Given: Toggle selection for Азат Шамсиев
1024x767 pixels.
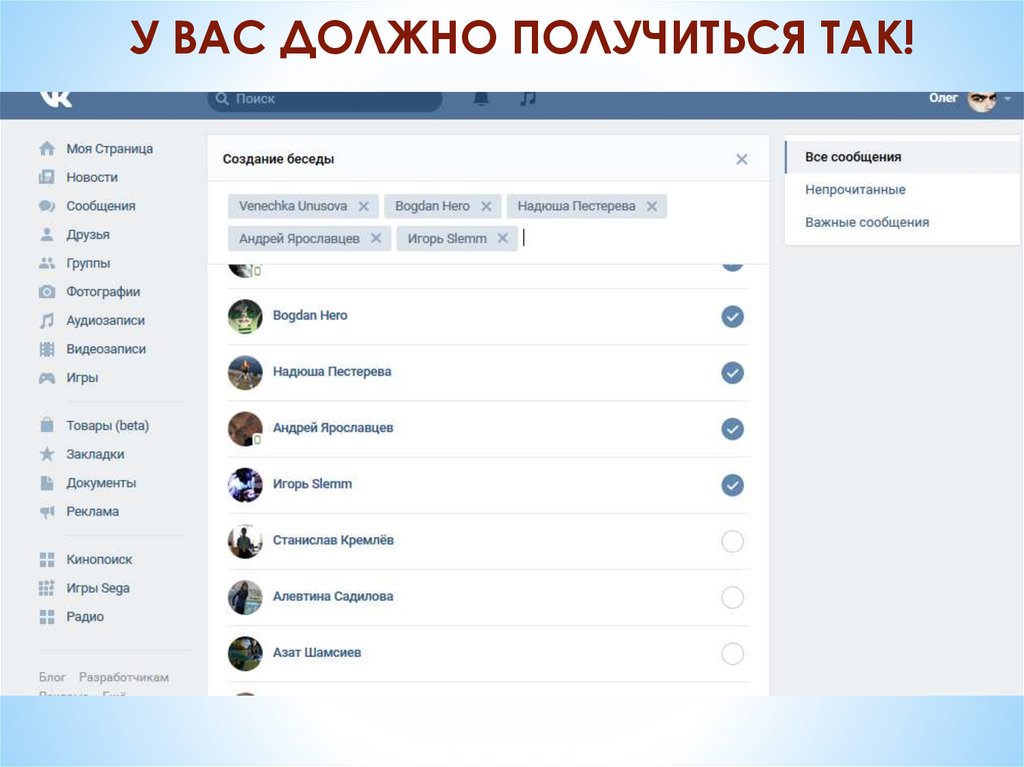Looking at the screenshot, I should point(732,654).
